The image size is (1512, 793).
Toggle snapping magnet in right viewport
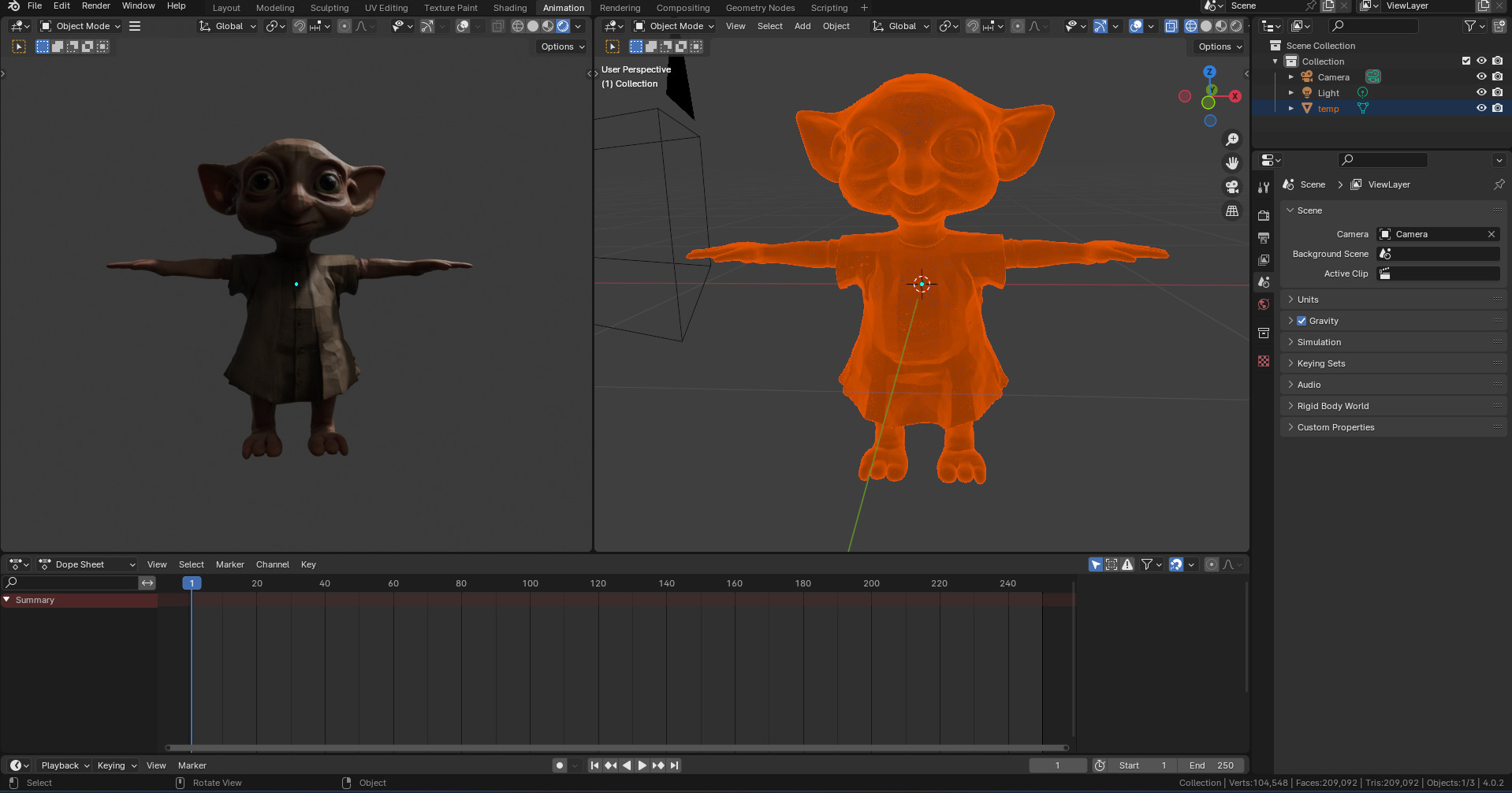(973, 26)
